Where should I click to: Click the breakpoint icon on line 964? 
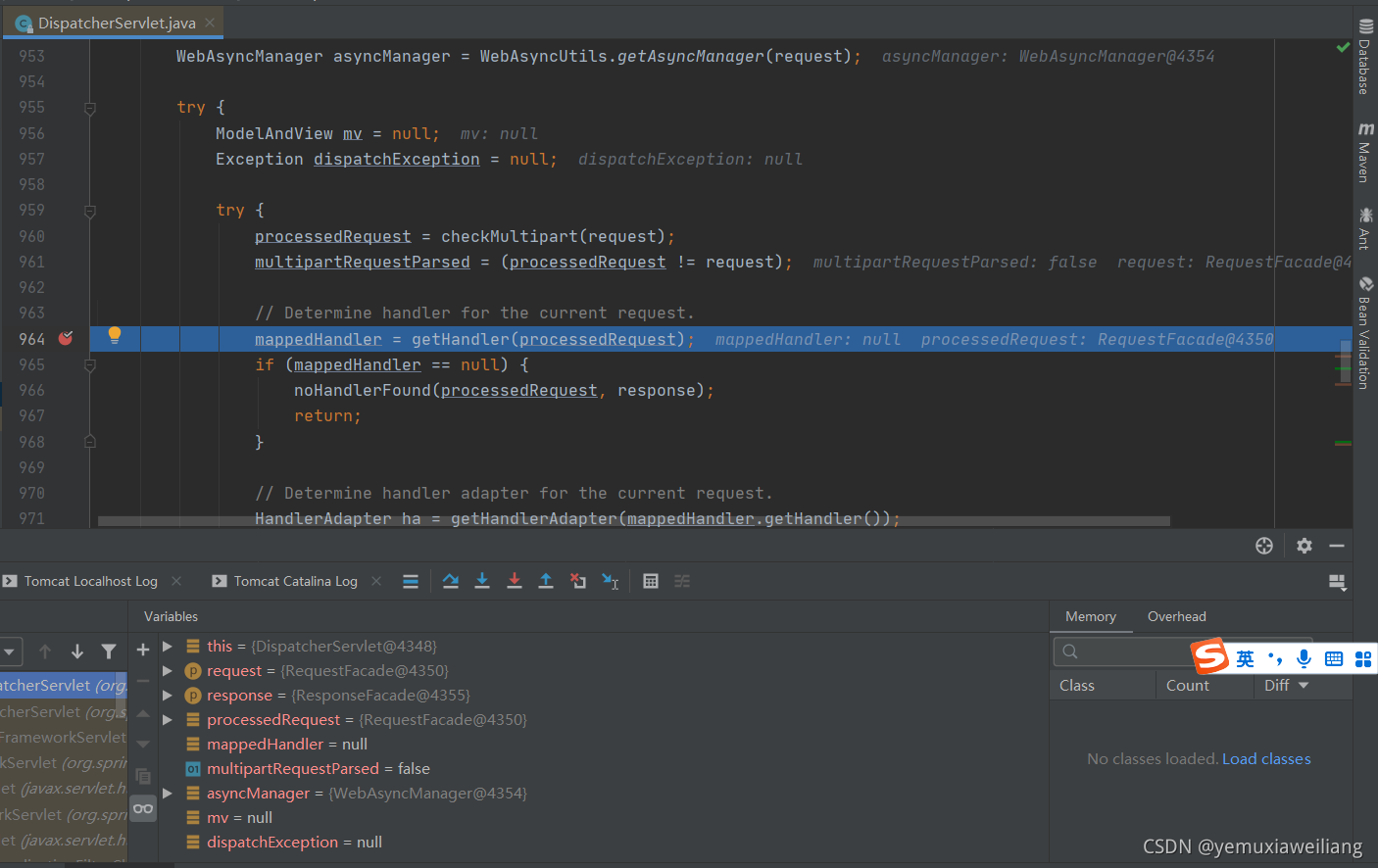pyautogui.click(x=66, y=338)
